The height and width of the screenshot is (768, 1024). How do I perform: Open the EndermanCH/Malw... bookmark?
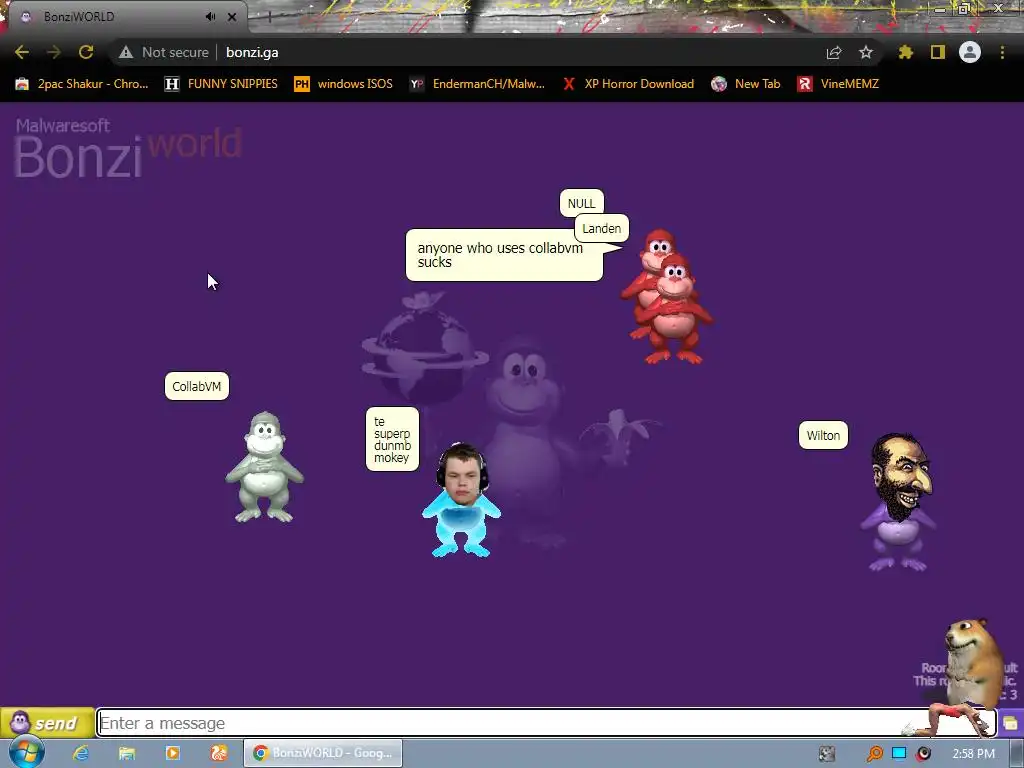477,84
